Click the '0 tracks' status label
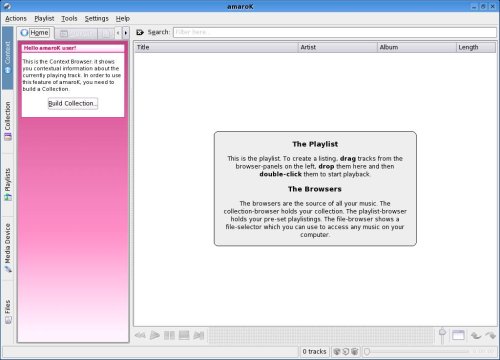The image size is (500, 360). tap(314, 352)
